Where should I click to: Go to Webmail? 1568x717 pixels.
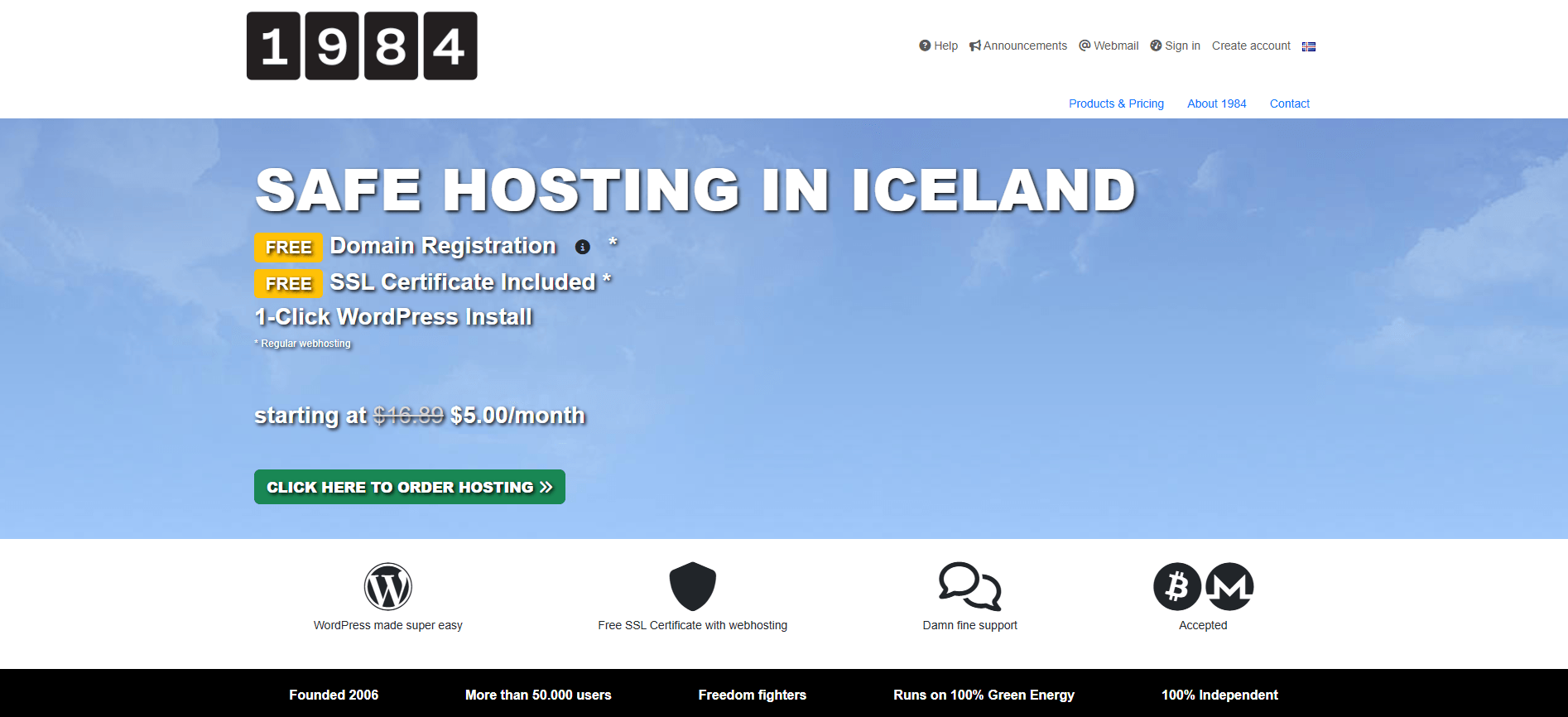(x=1109, y=46)
